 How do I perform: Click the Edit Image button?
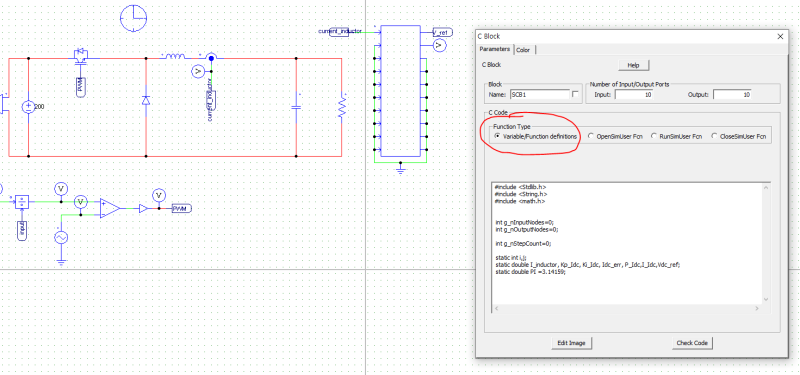571,343
